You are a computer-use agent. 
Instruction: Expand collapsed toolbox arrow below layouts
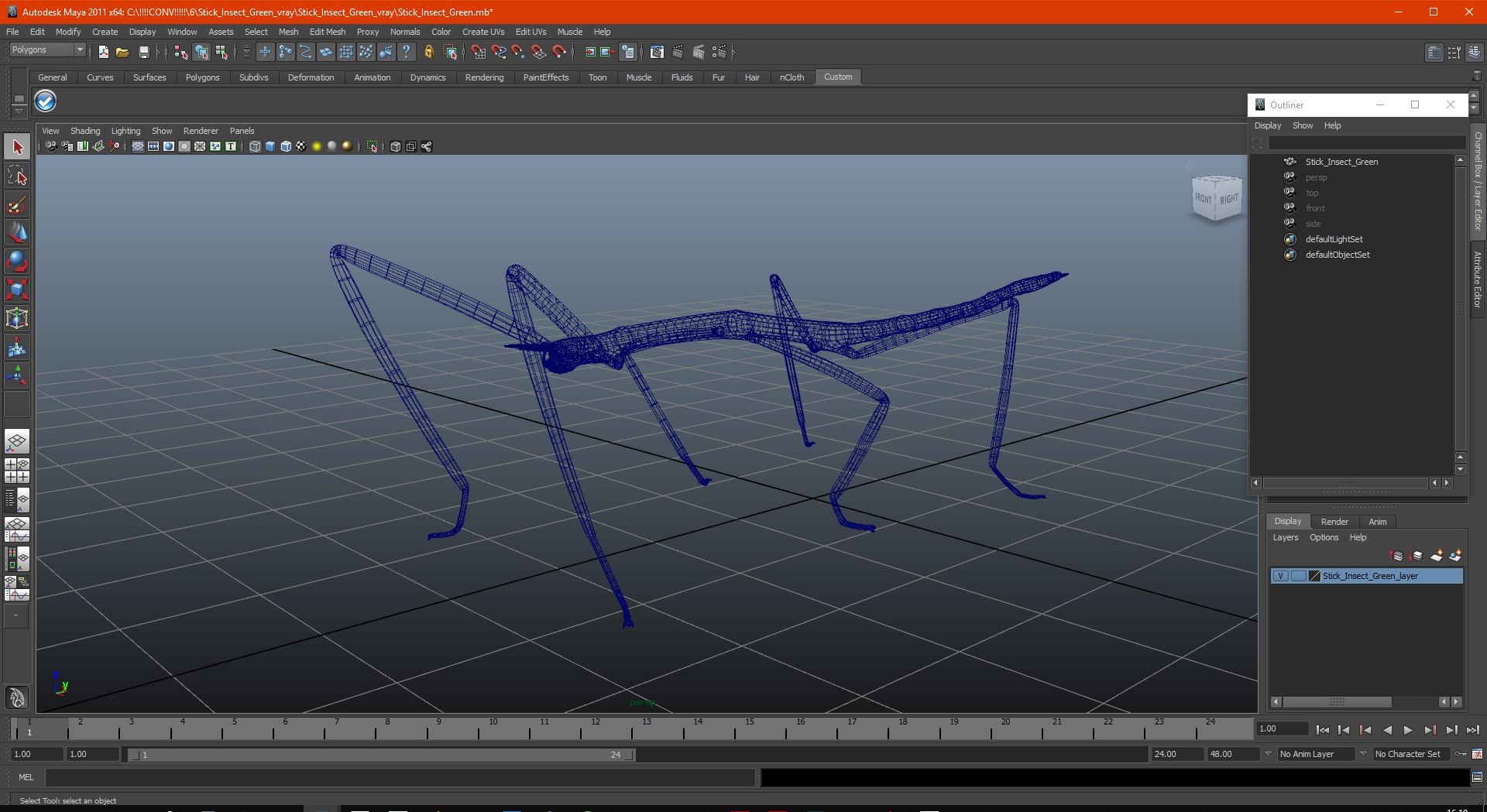[16, 616]
